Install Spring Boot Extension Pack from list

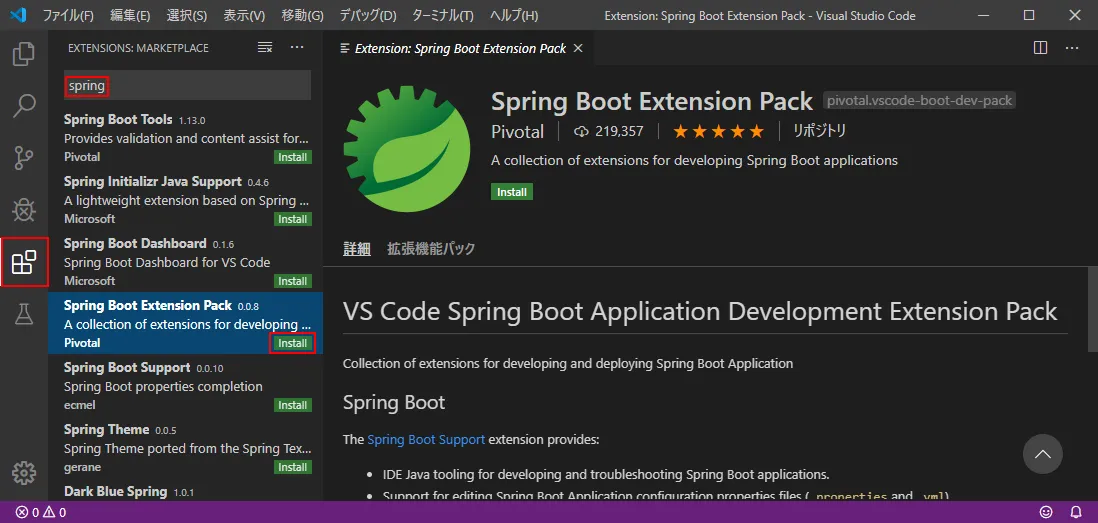293,343
